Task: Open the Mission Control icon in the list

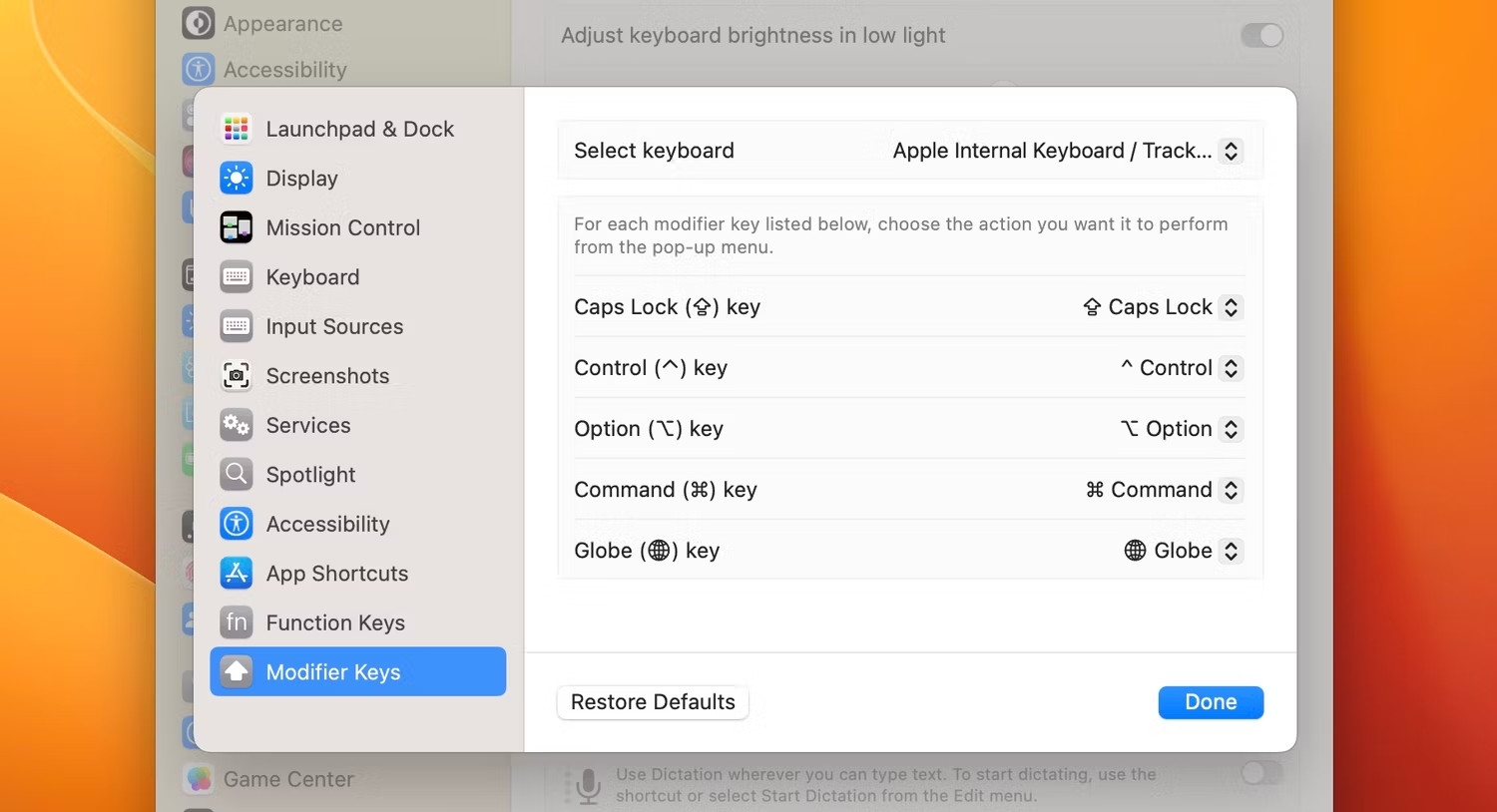Action: pyautogui.click(x=237, y=227)
